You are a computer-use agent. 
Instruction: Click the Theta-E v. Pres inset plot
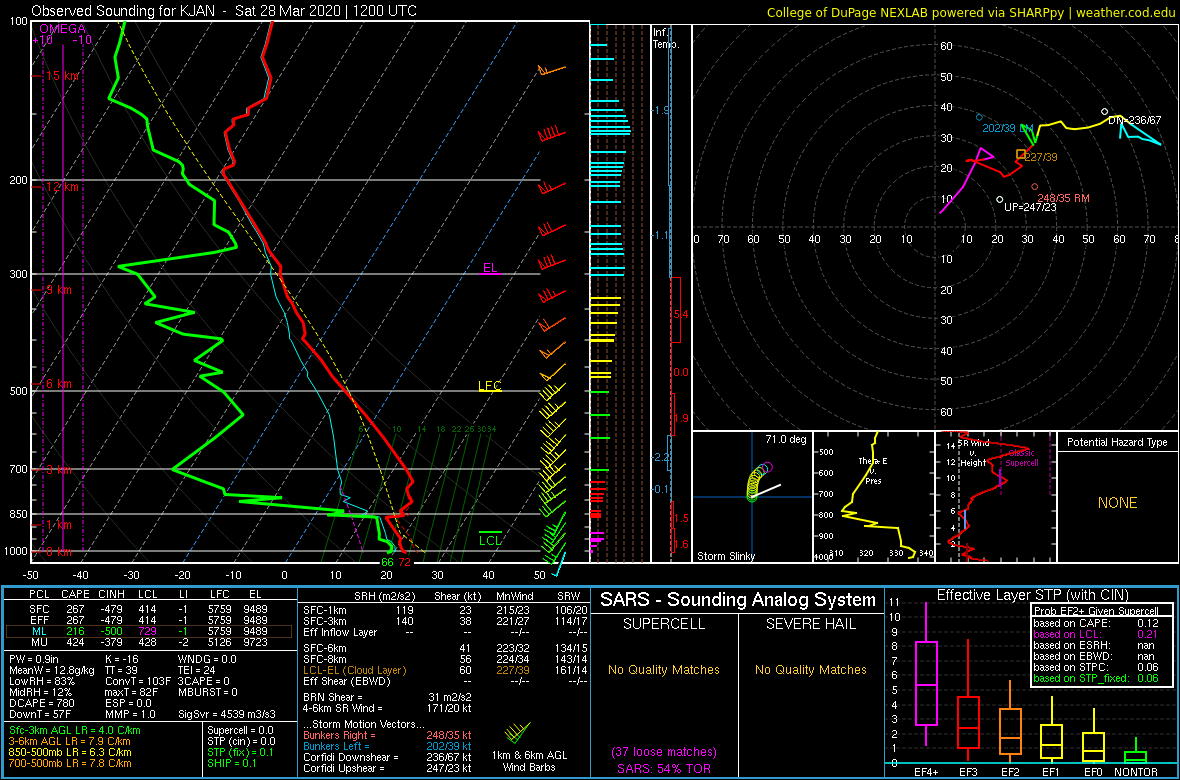click(x=874, y=497)
